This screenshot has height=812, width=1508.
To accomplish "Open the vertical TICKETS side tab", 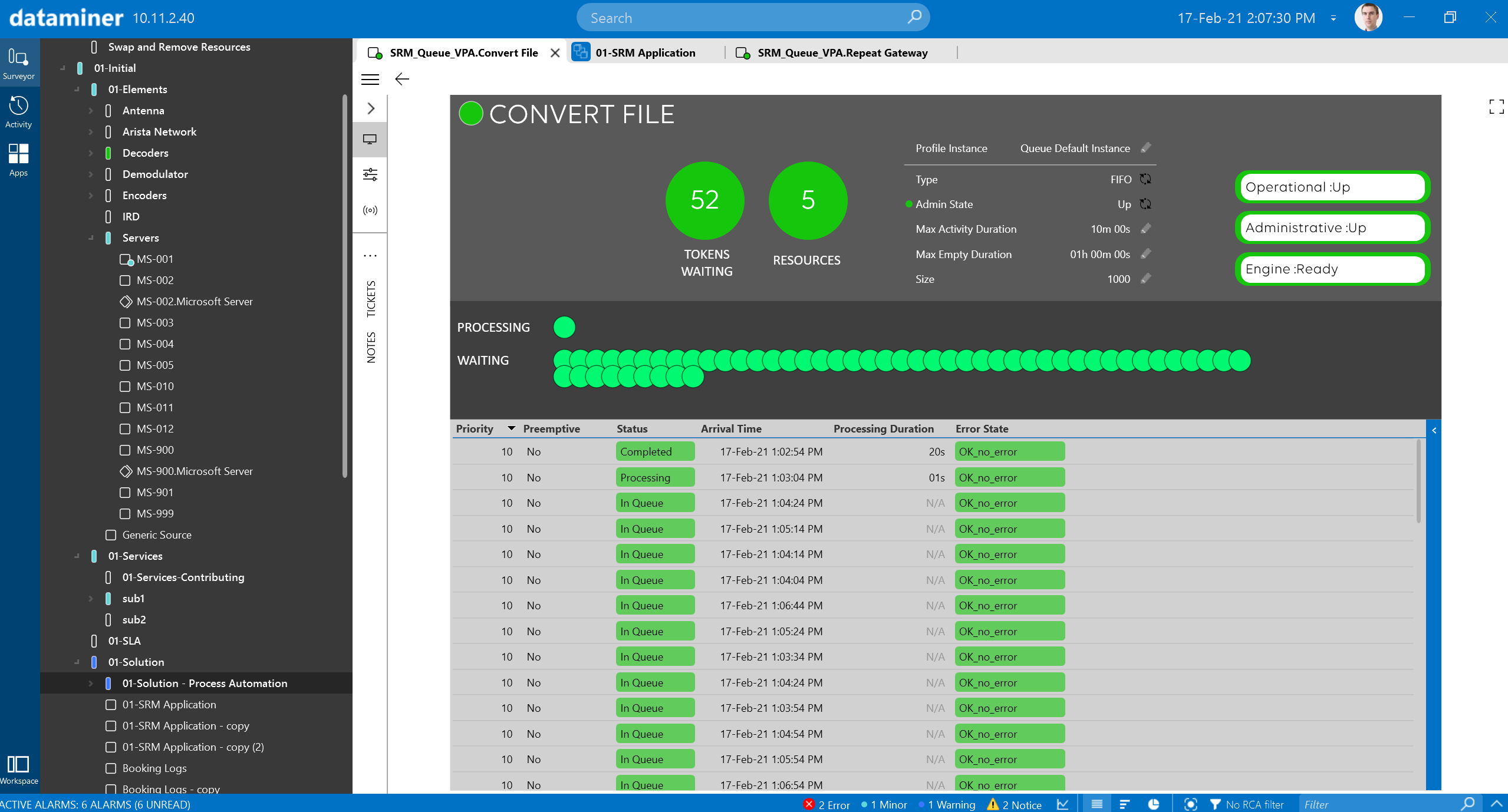I will tap(371, 298).
